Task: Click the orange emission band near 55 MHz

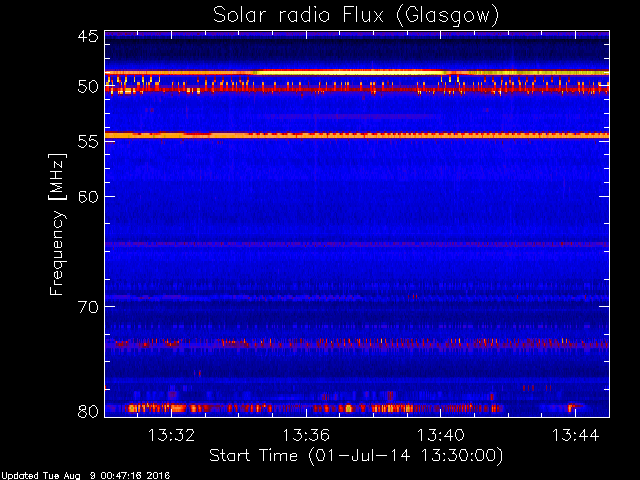Action: [357, 135]
